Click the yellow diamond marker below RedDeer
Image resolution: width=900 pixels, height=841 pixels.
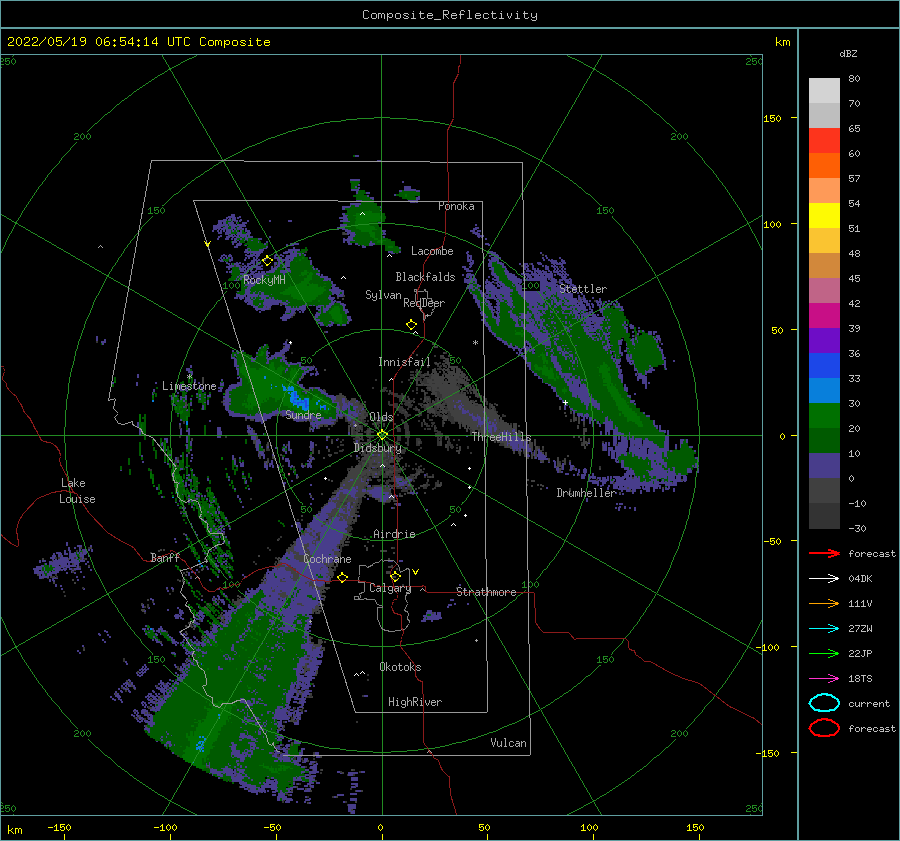pyautogui.click(x=412, y=325)
